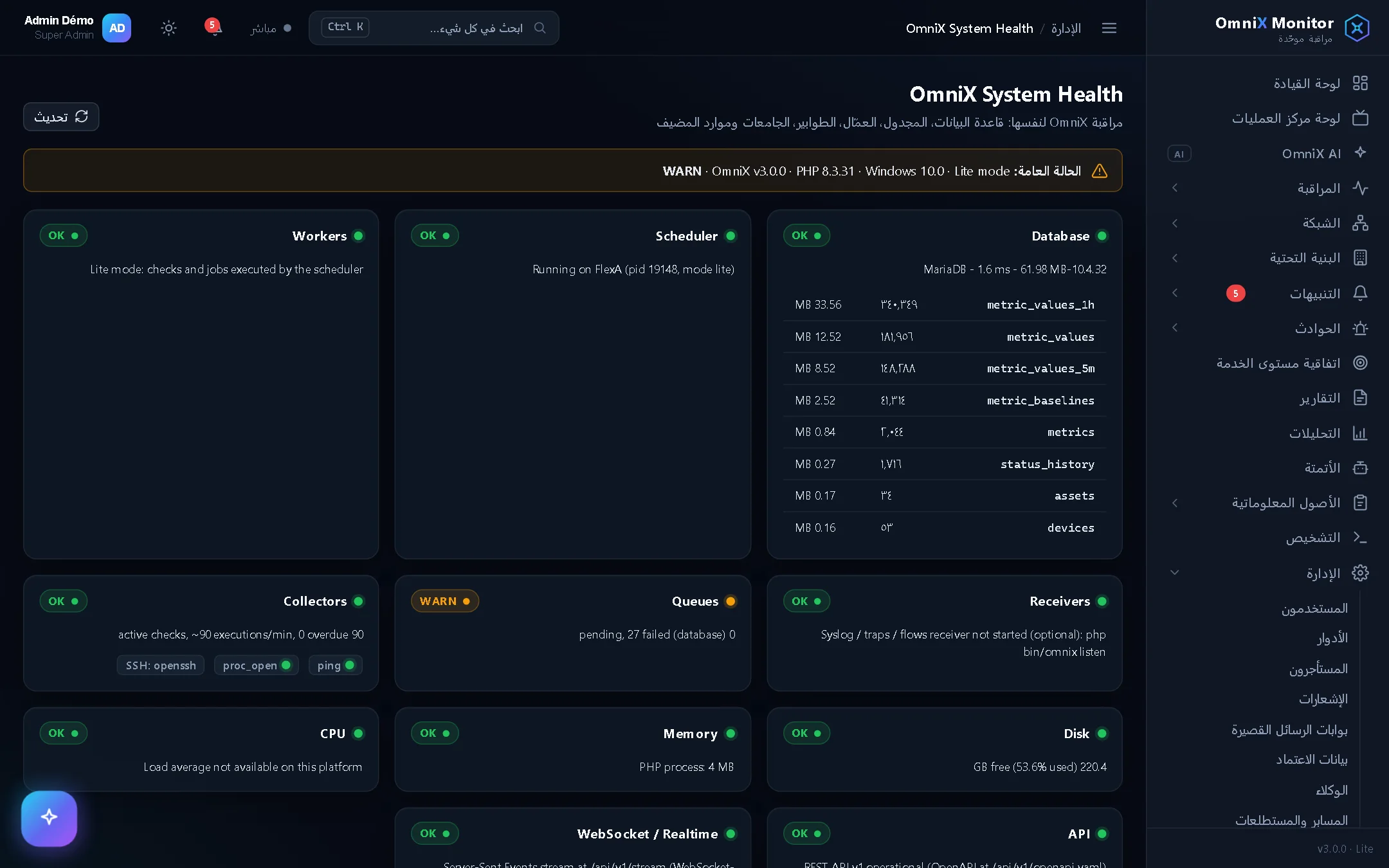Expand the التنبيهات section chevron

pos(1175,293)
